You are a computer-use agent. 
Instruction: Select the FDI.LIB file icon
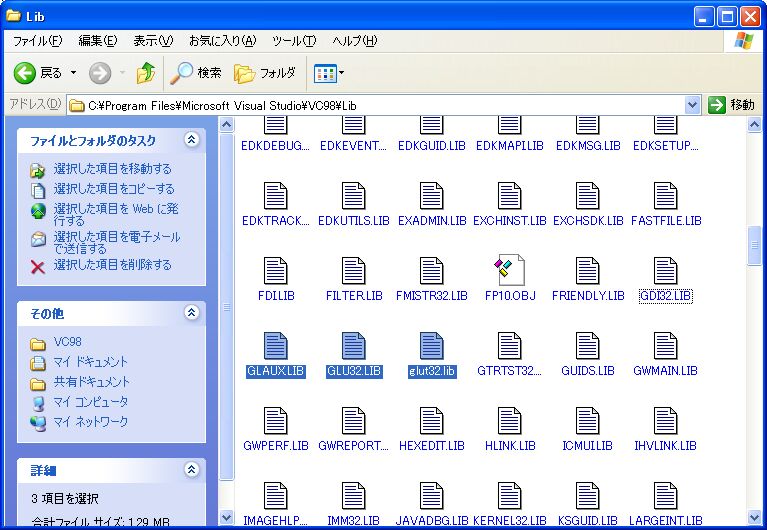pos(275,271)
